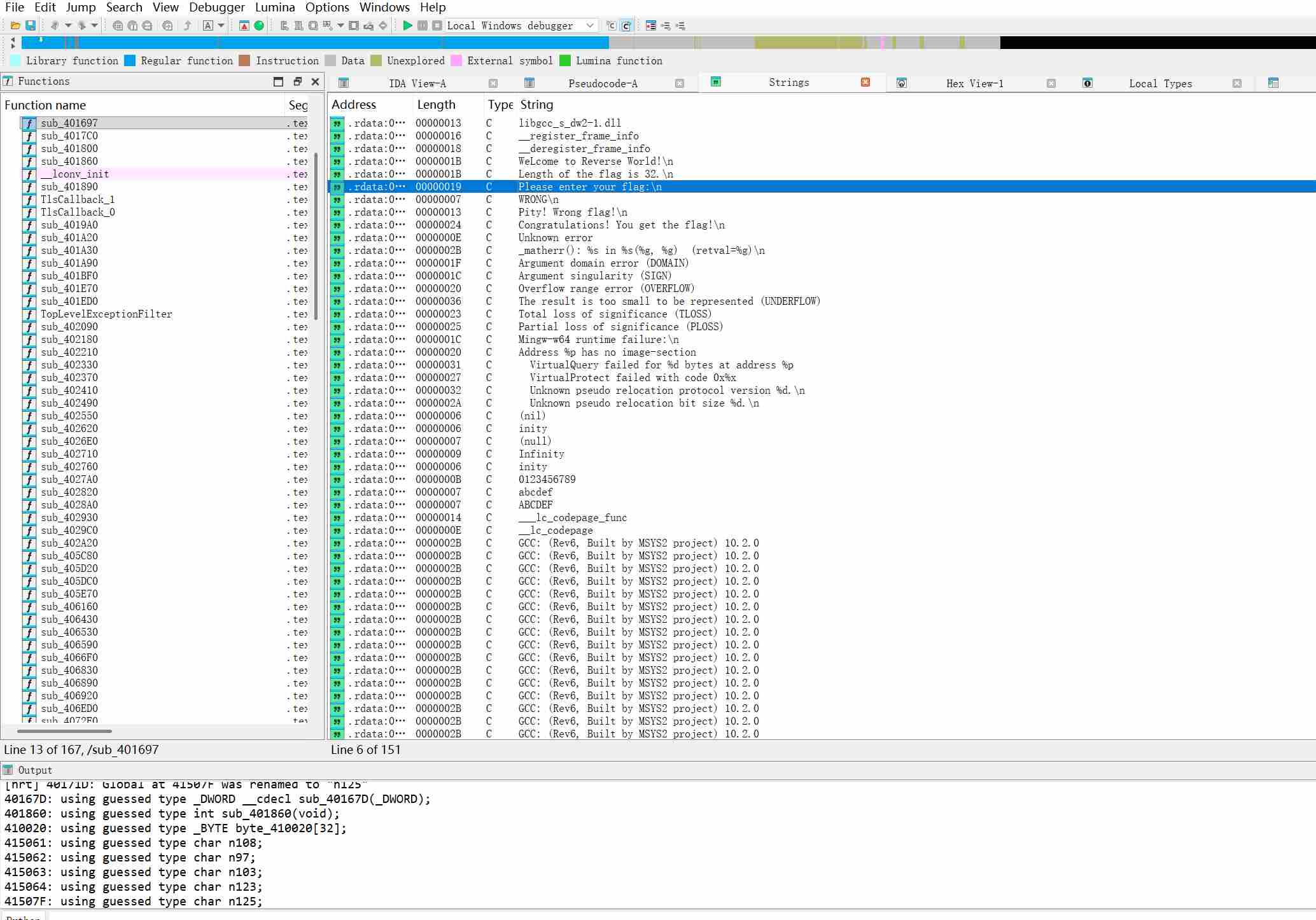The width and height of the screenshot is (1316, 920).
Task: Click the Lumina function green color swatch
Action: [x=565, y=61]
